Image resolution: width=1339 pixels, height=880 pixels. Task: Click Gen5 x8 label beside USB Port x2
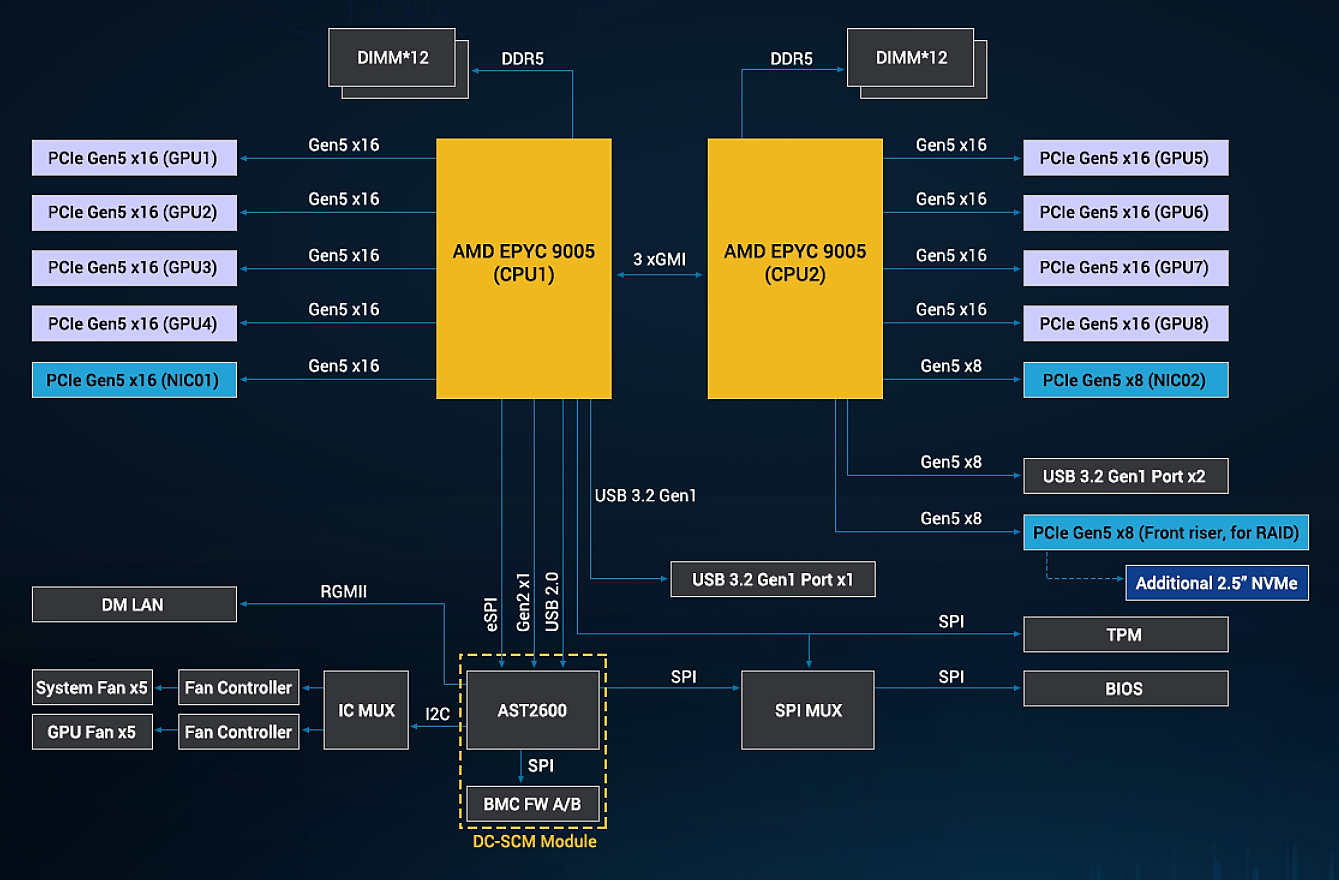[x=951, y=462]
